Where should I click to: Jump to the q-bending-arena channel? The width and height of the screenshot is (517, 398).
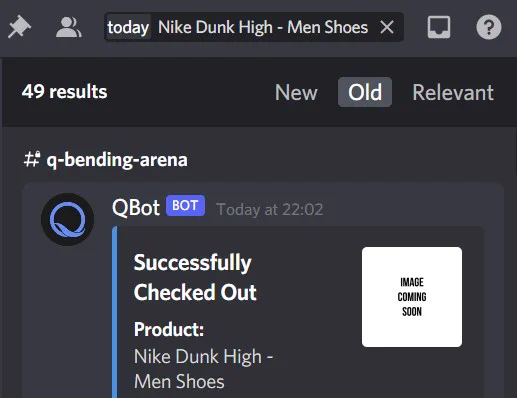117,159
